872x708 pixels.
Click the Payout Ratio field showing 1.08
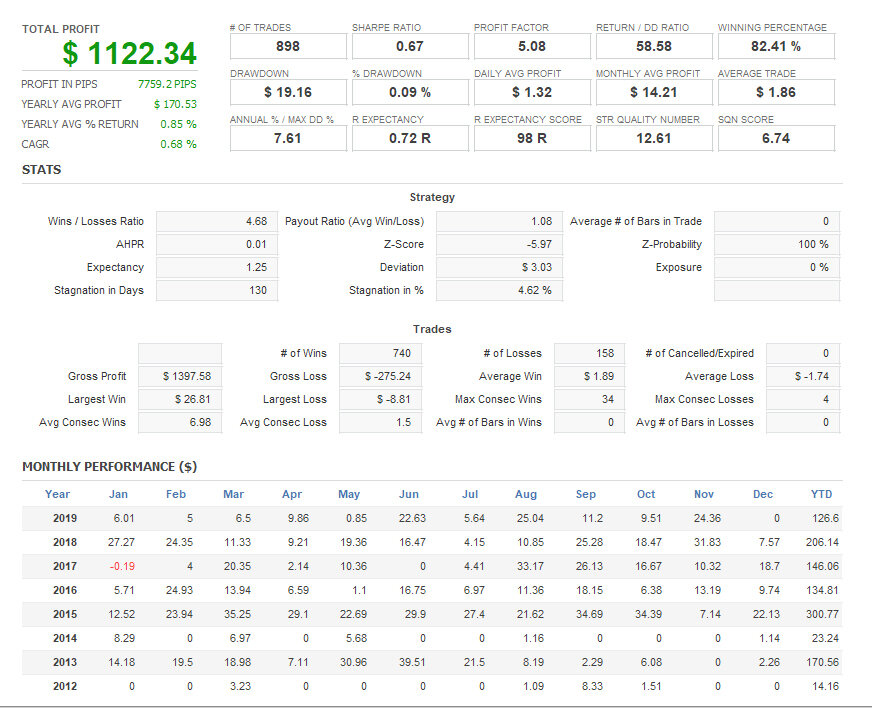click(499, 221)
